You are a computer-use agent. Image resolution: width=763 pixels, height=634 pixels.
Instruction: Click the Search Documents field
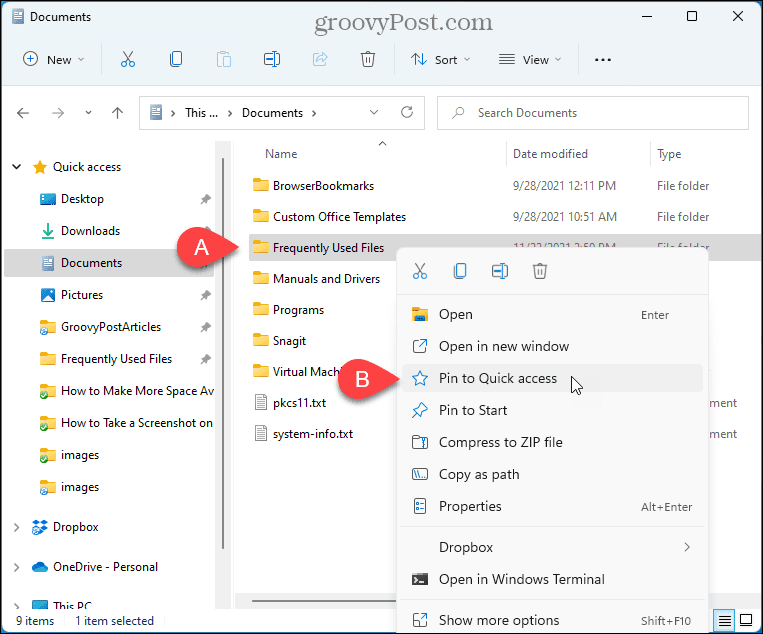click(x=592, y=113)
